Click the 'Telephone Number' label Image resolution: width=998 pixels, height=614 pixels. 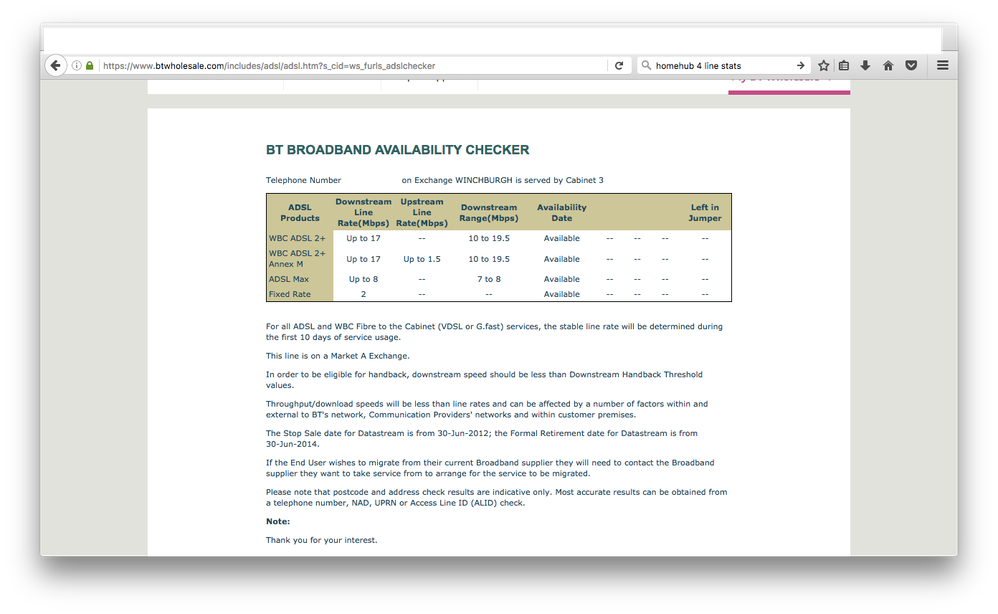click(x=303, y=180)
